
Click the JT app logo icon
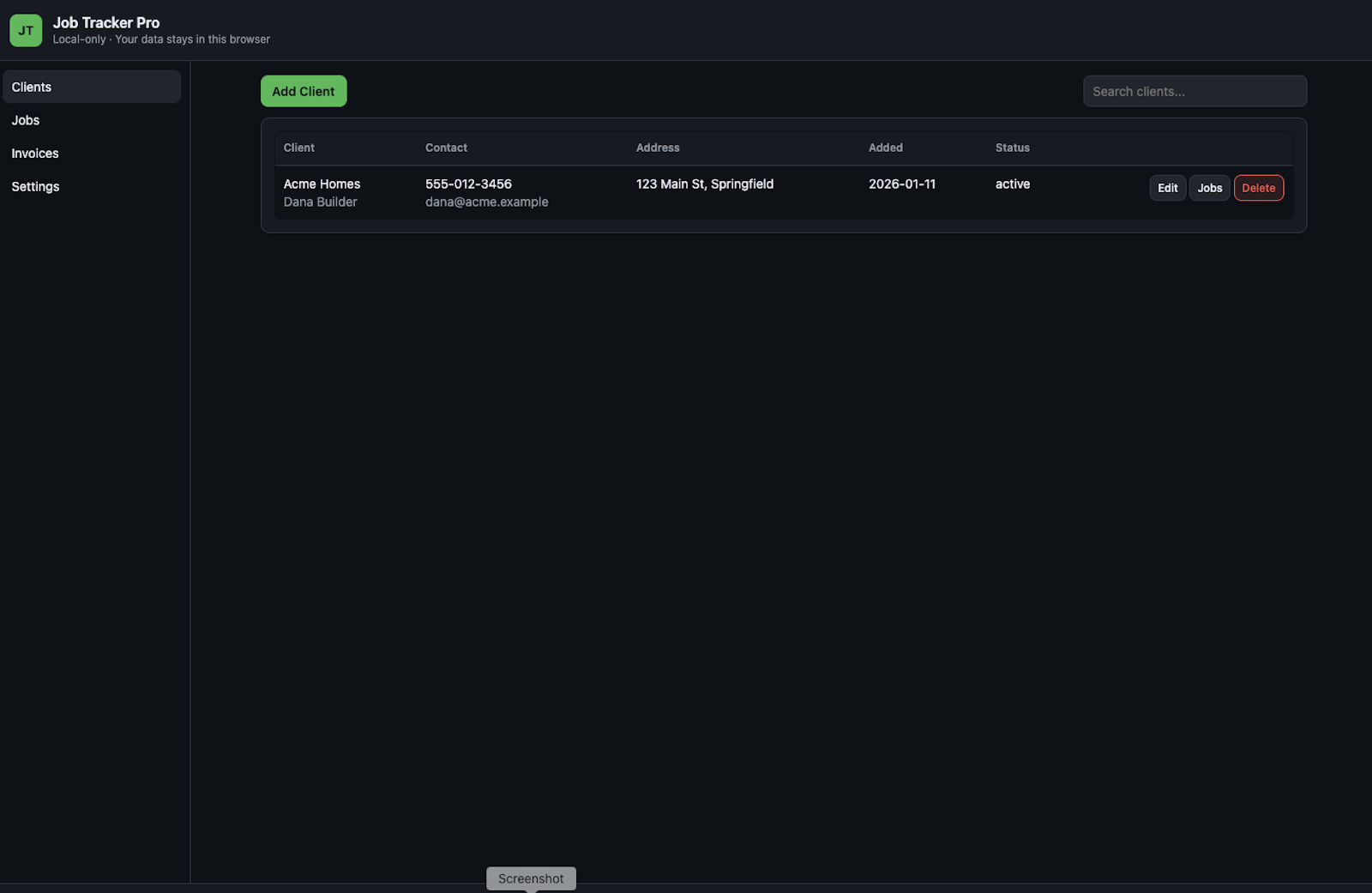(x=25, y=29)
